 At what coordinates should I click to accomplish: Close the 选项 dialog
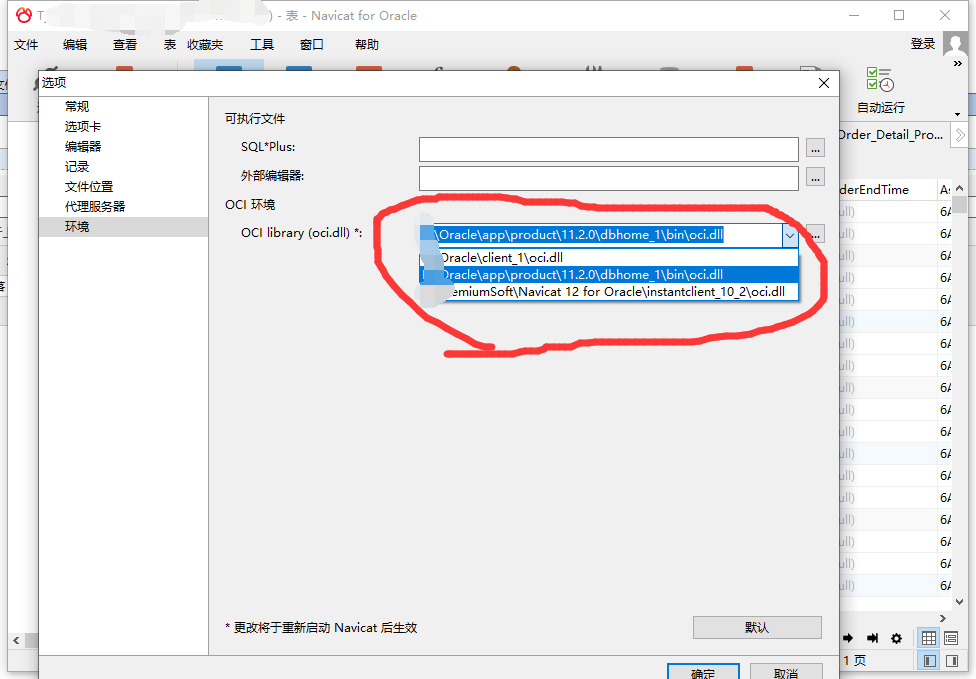pyautogui.click(x=824, y=83)
